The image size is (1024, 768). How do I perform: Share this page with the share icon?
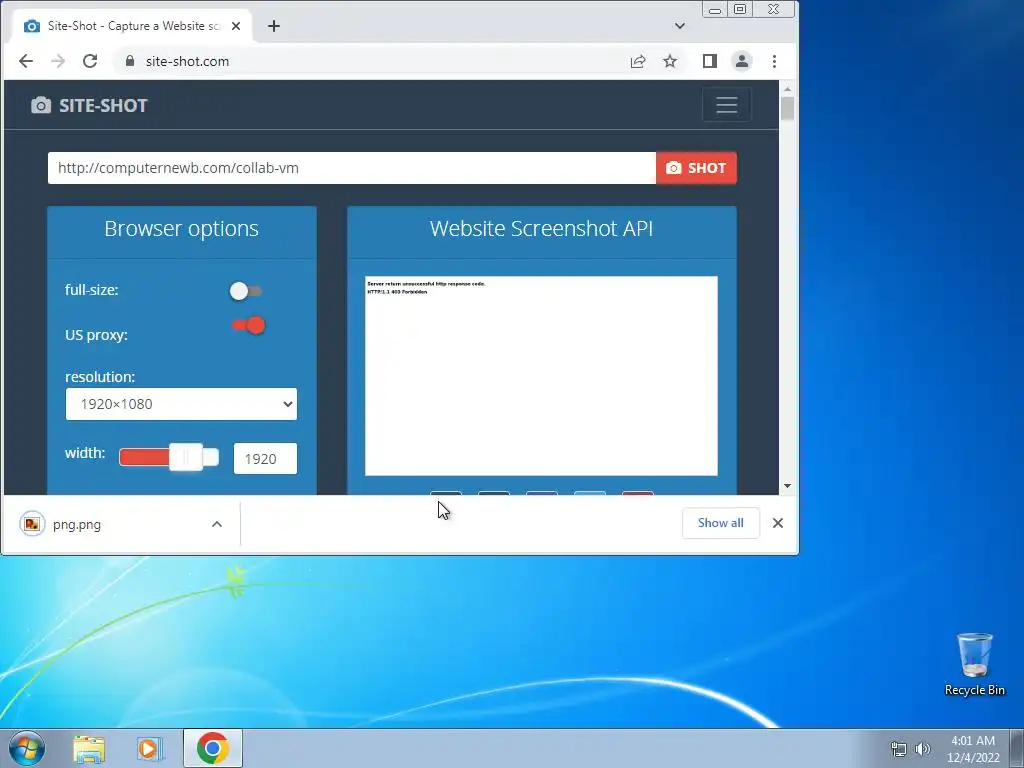point(637,61)
